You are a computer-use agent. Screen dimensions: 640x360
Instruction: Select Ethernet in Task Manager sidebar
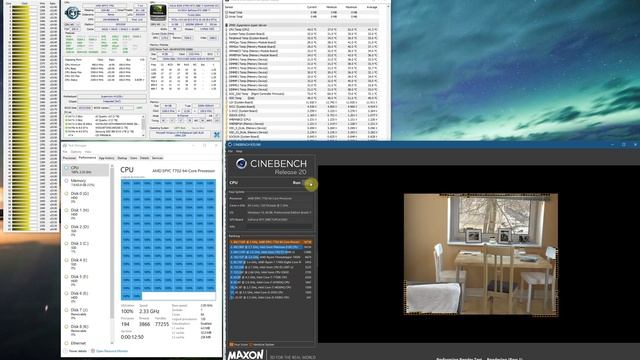click(86, 343)
